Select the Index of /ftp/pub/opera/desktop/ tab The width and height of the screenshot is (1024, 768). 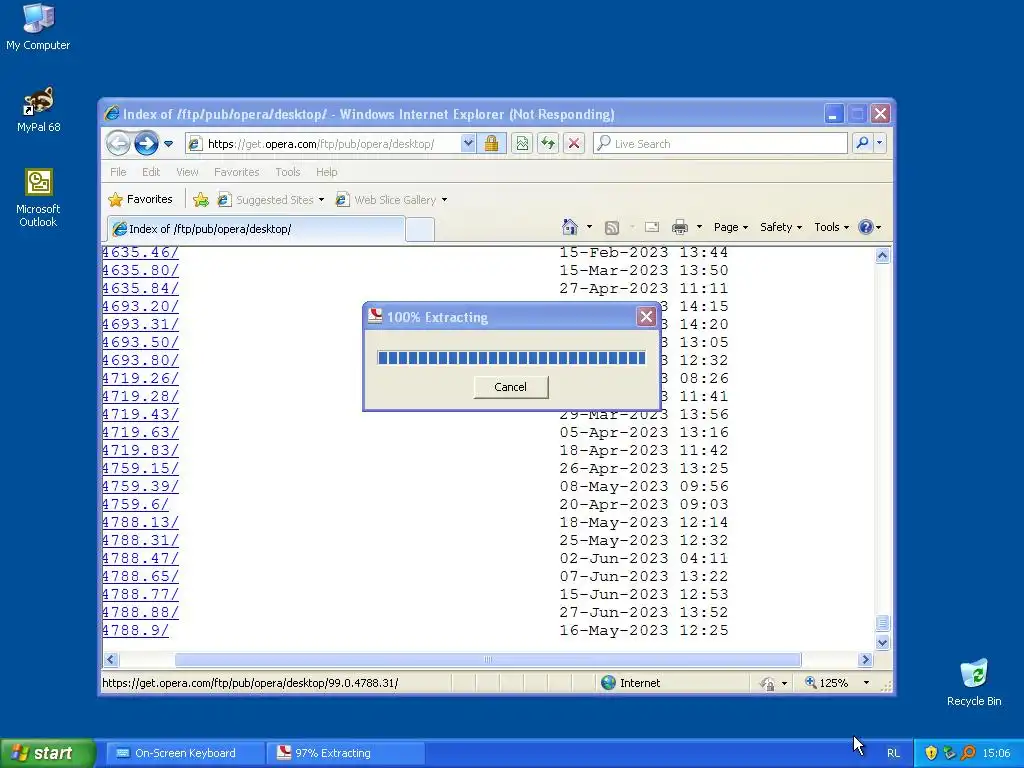[255, 229]
